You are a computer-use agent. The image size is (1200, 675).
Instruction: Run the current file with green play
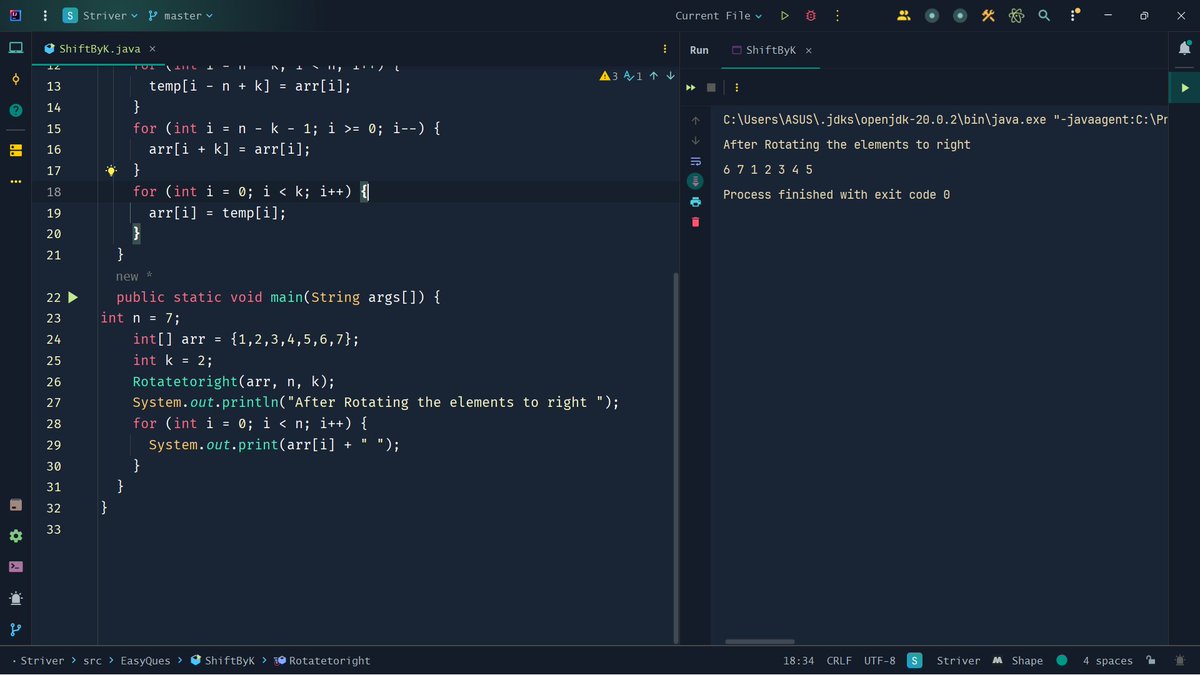[x=785, y=16]
